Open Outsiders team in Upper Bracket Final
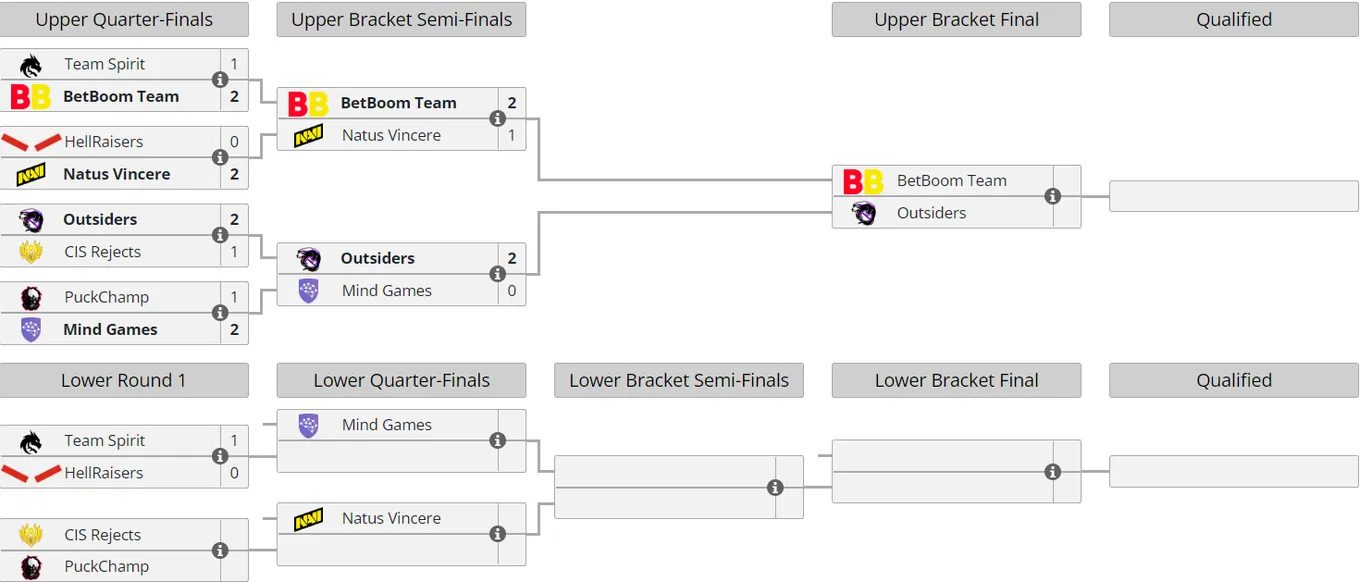 click(x=931, y=213)
